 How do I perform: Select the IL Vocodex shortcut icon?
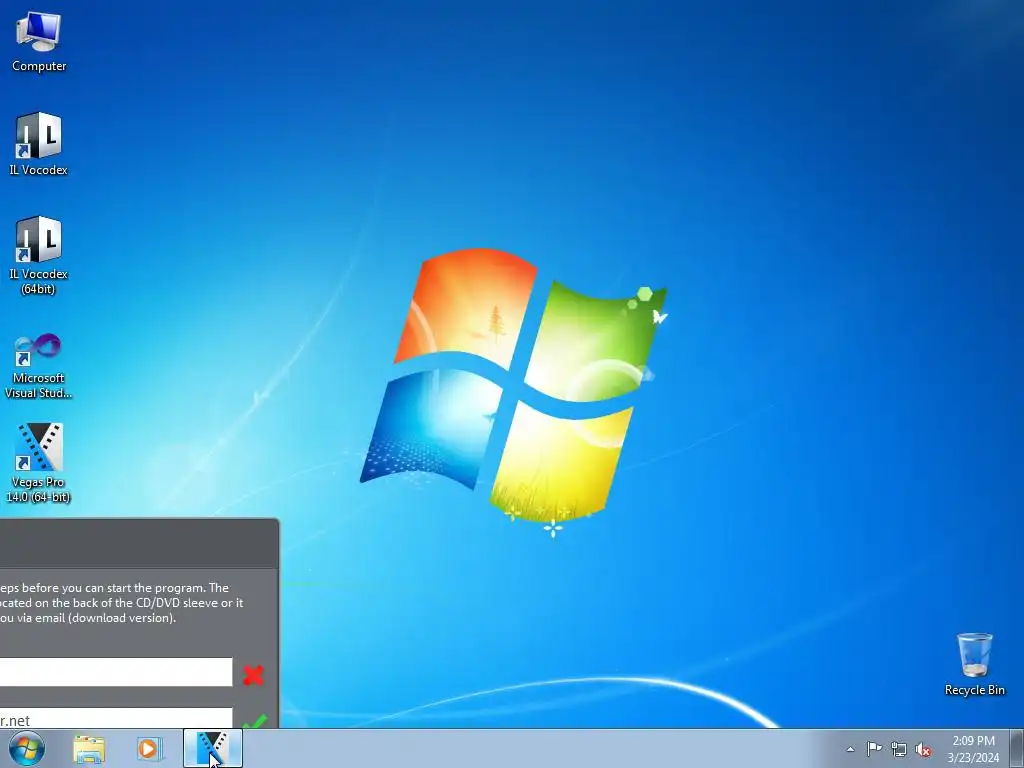[39, 144]
